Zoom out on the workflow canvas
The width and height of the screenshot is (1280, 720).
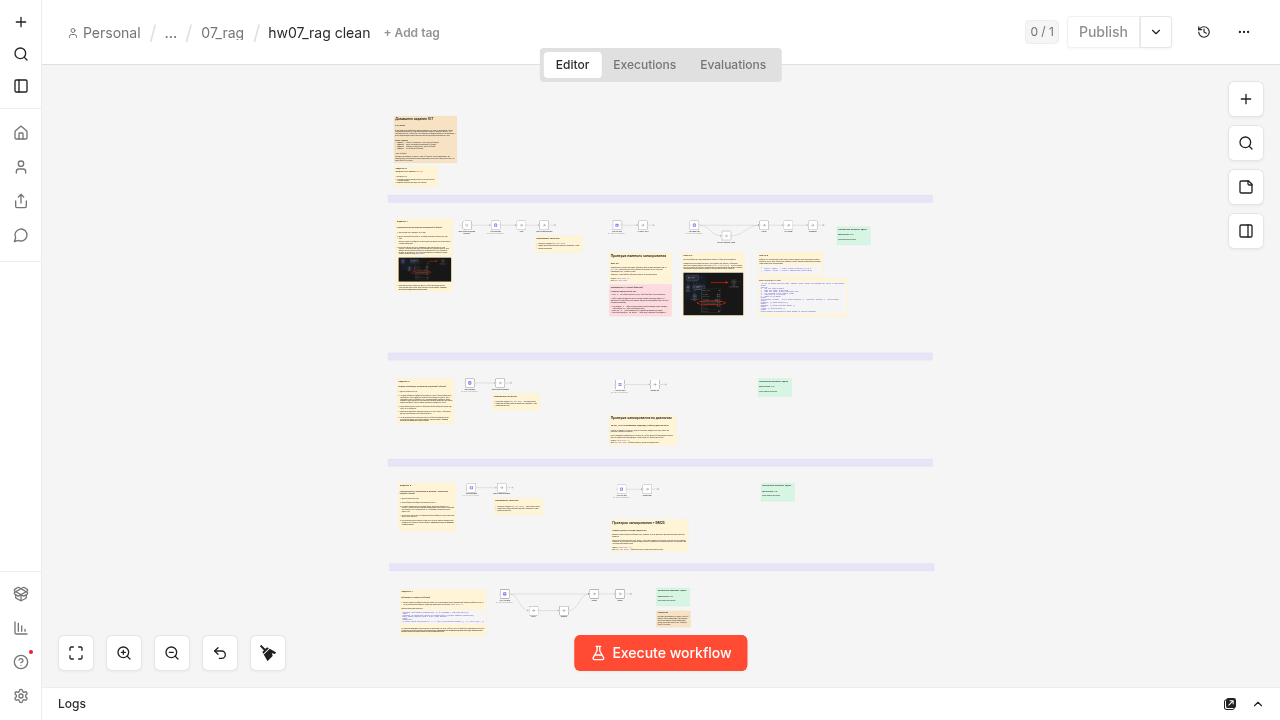pos(172,653)
